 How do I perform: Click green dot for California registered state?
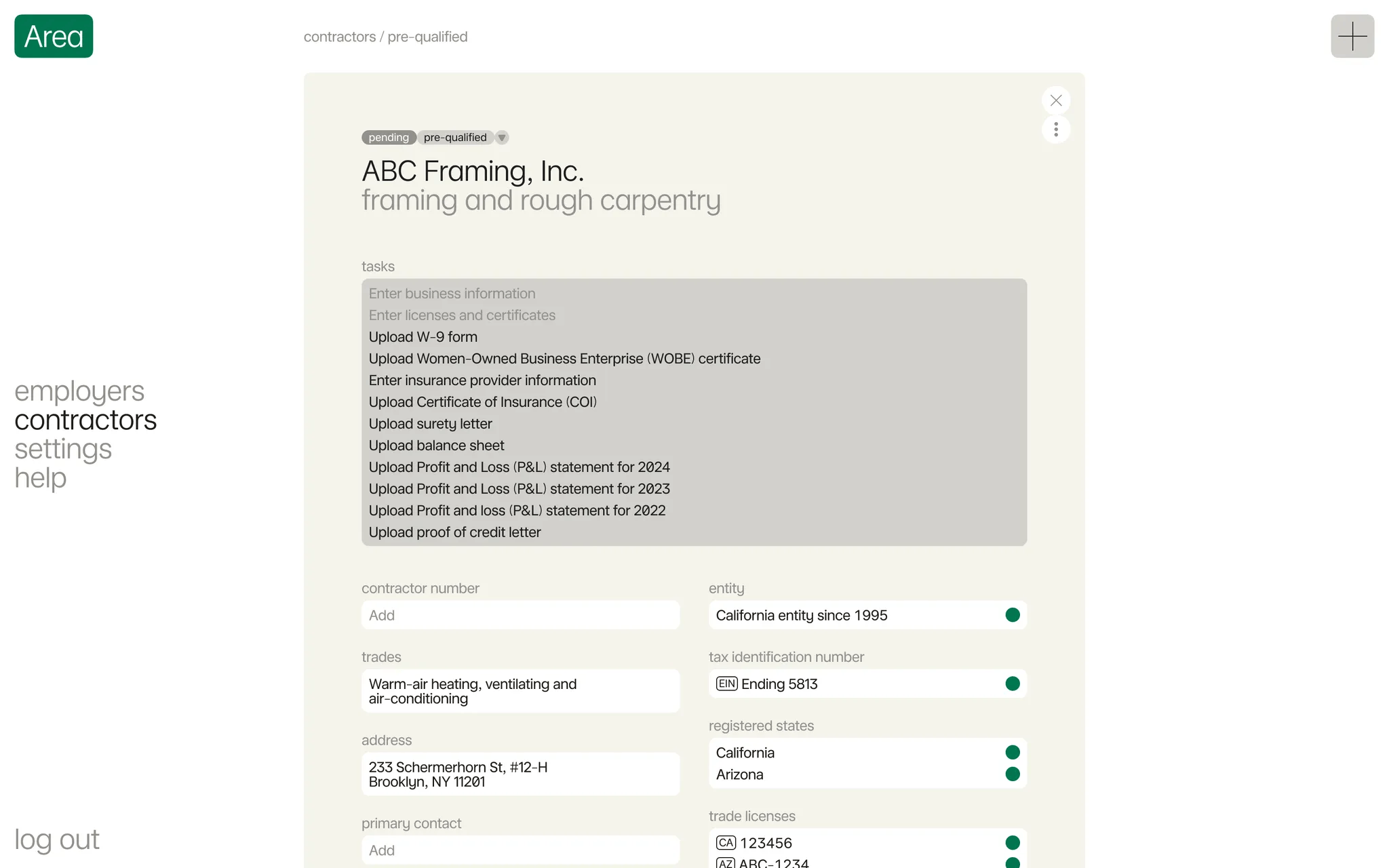(1012, 752)
